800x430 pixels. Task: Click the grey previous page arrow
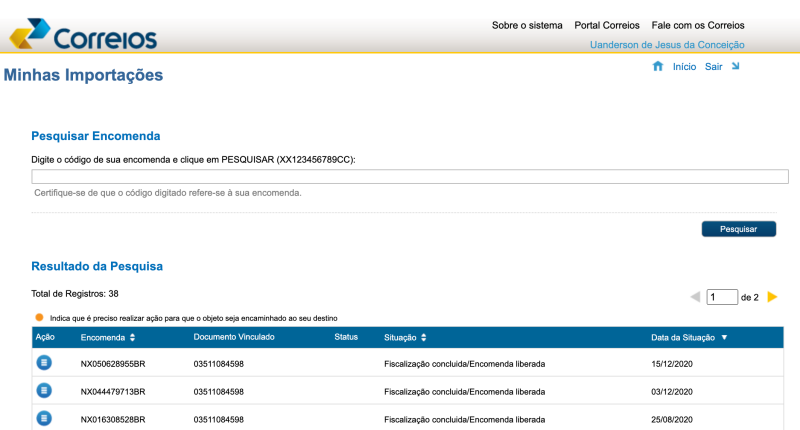coord(695,297)
